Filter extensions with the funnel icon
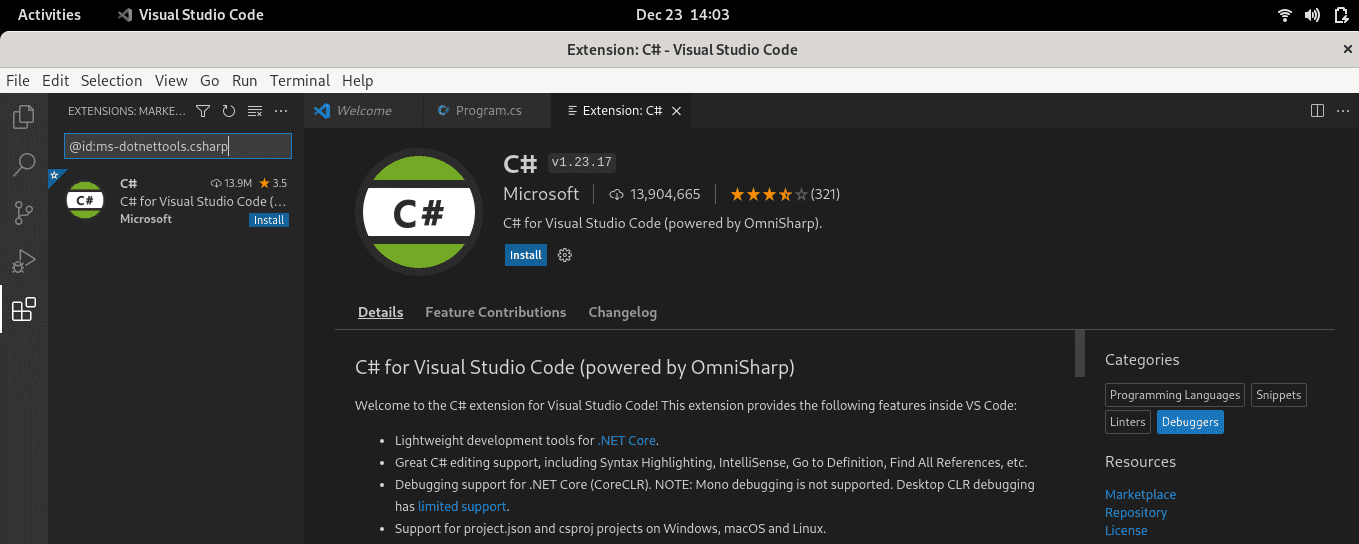This screenshot has height=544, width=1359. coord(203,111)
